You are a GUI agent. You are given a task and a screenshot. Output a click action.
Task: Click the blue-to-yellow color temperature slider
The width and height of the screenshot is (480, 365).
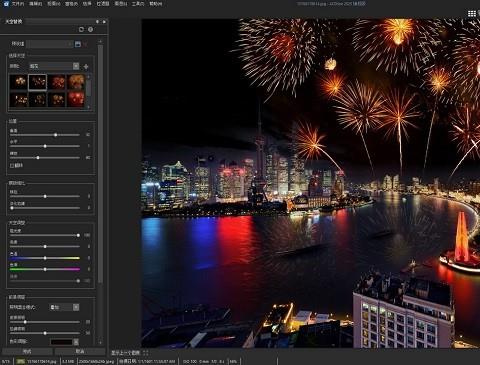pos(45,258)
